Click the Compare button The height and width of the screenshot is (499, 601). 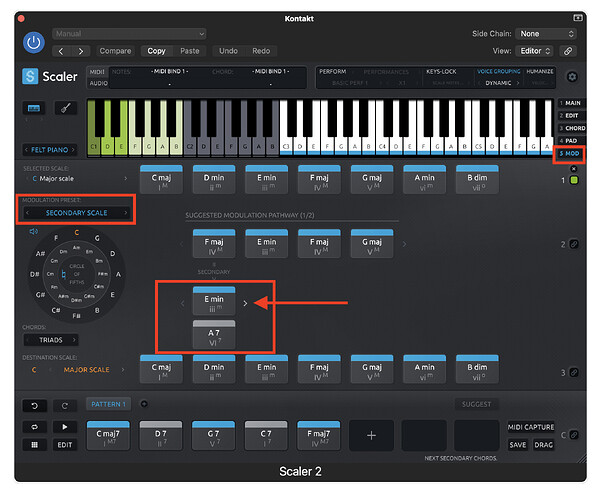tap(115, 51)
